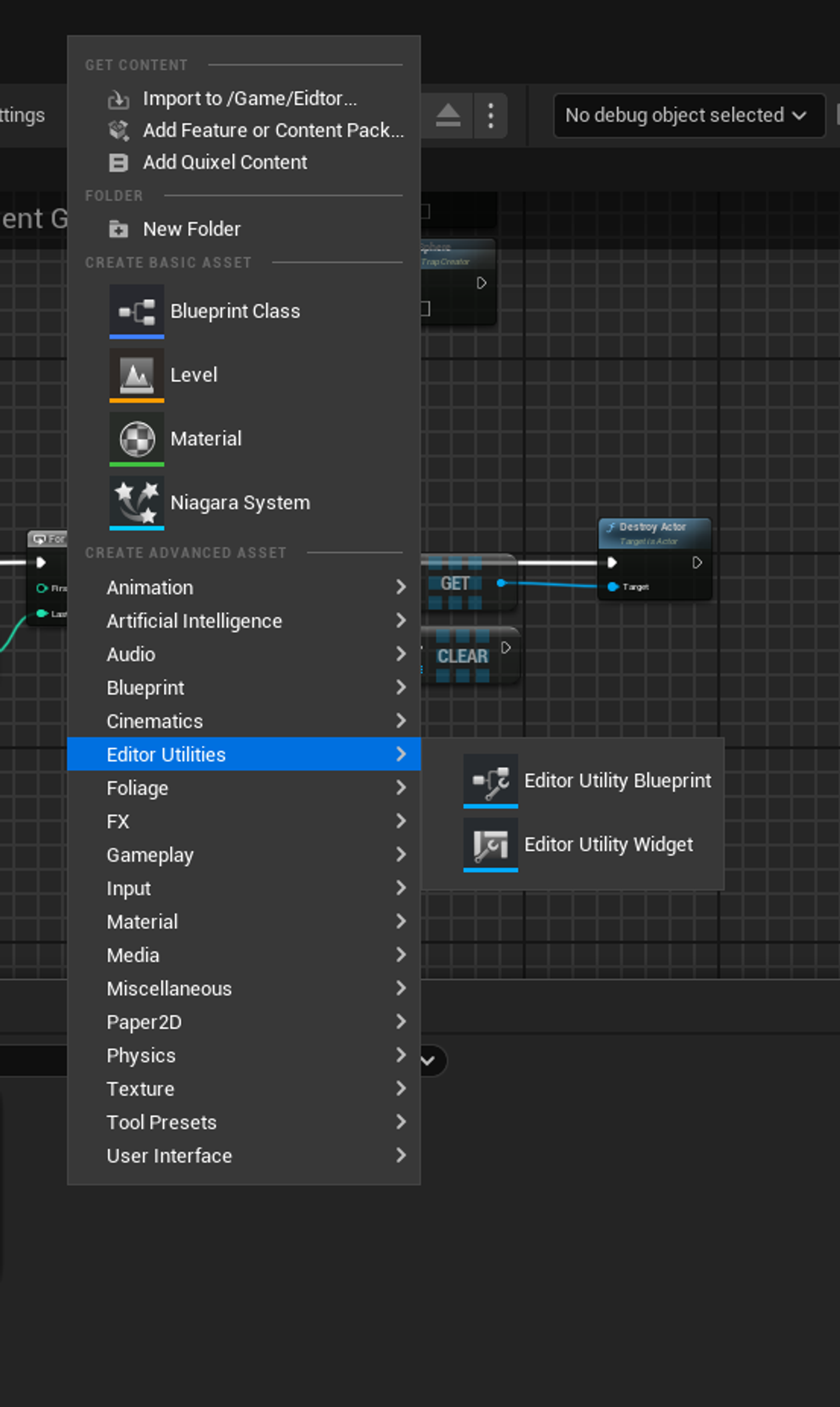Click the CLEAR array node
The height and width of the screenshot is (1407, 840).
[462, 656]
